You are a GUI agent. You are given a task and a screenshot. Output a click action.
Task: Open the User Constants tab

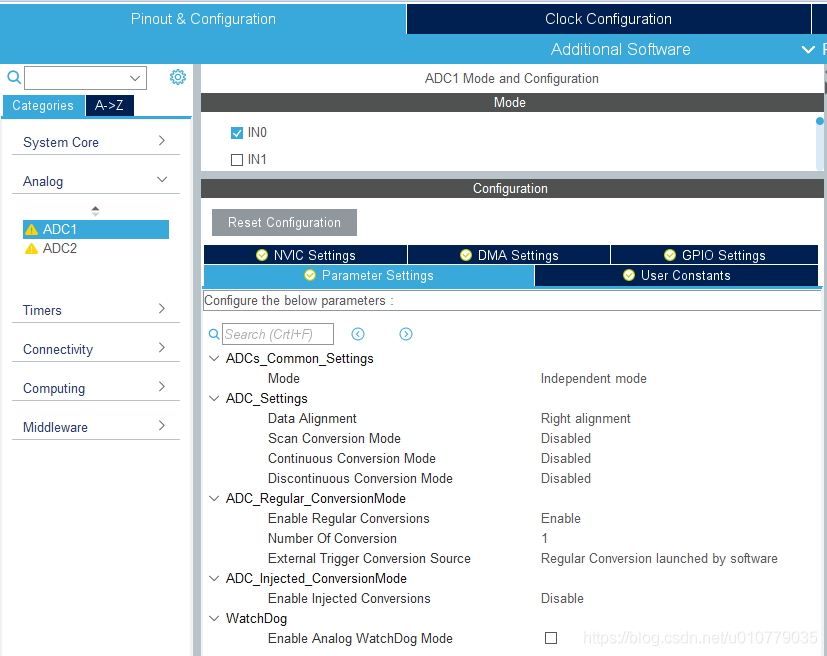click(x=677, y=275)
